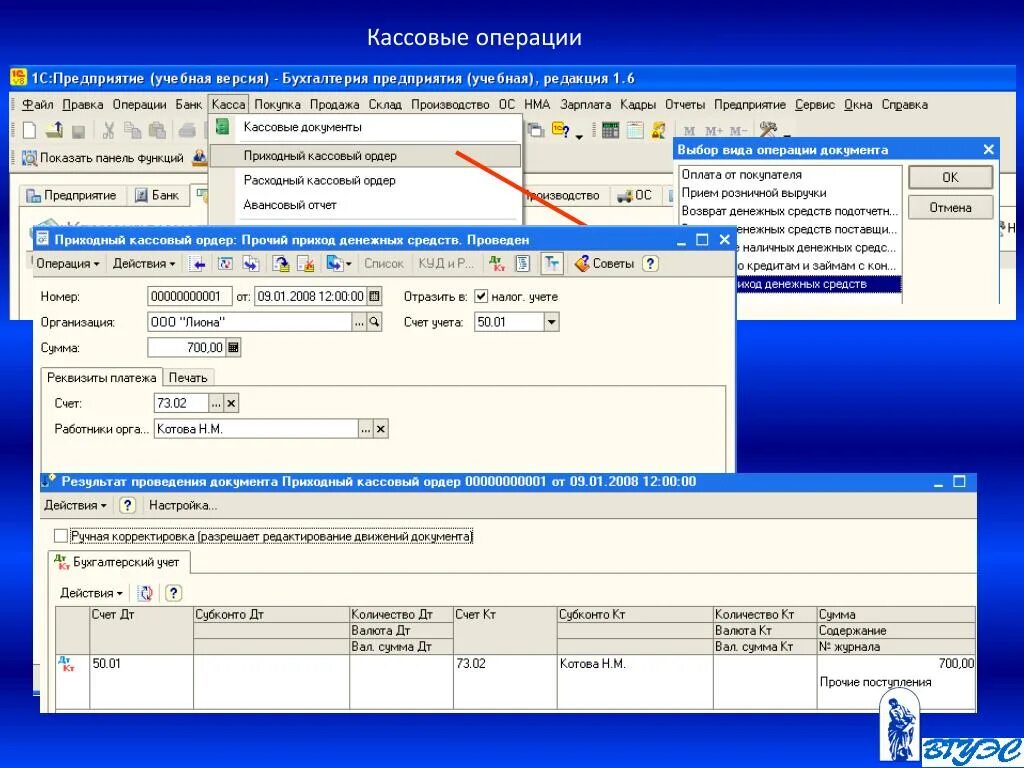
Task: Select Расходный кассовый ордер menu entry
Action: click(x=366, y=180)
